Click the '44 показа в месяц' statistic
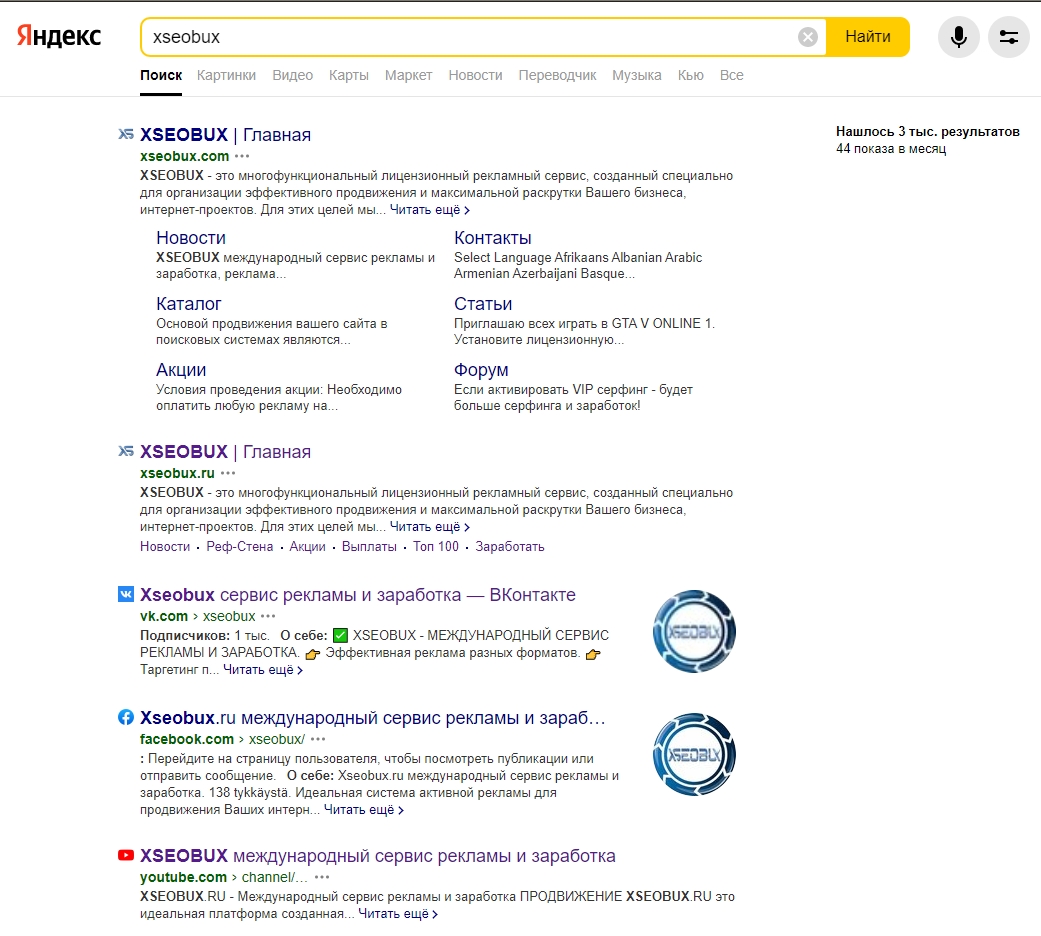 [891, 149]
